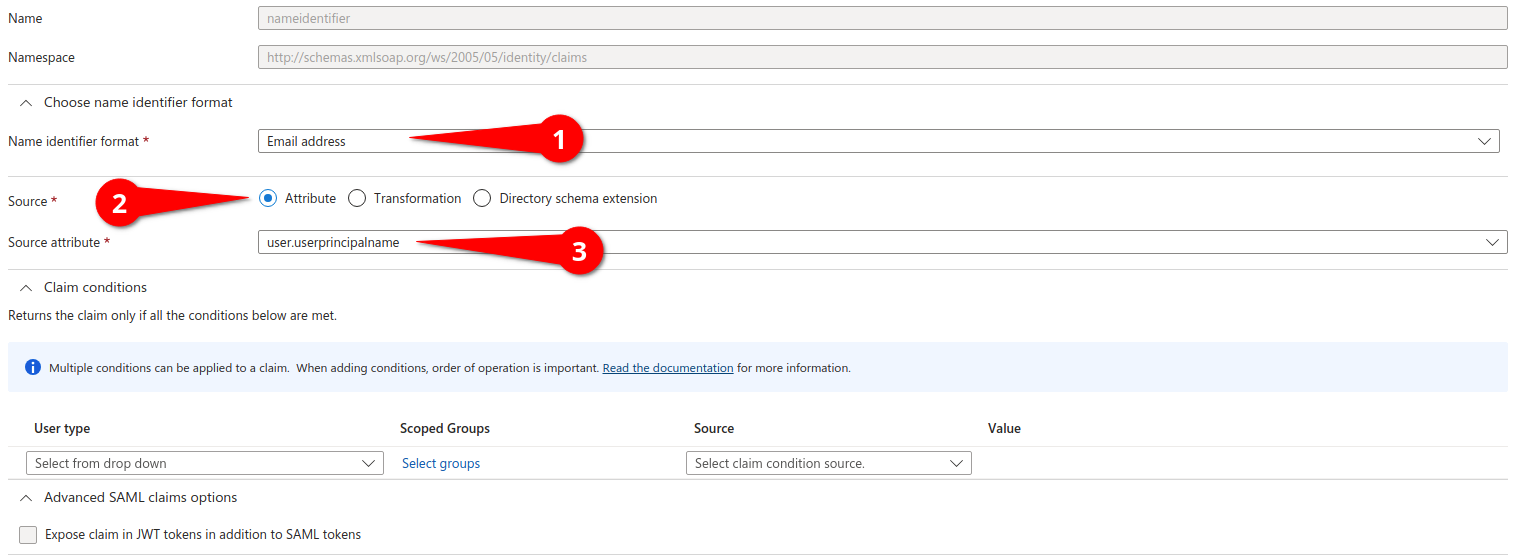Collapse the Choose name identifier format section
Viewport: 1539px width, 556px height.
(26, 103)
